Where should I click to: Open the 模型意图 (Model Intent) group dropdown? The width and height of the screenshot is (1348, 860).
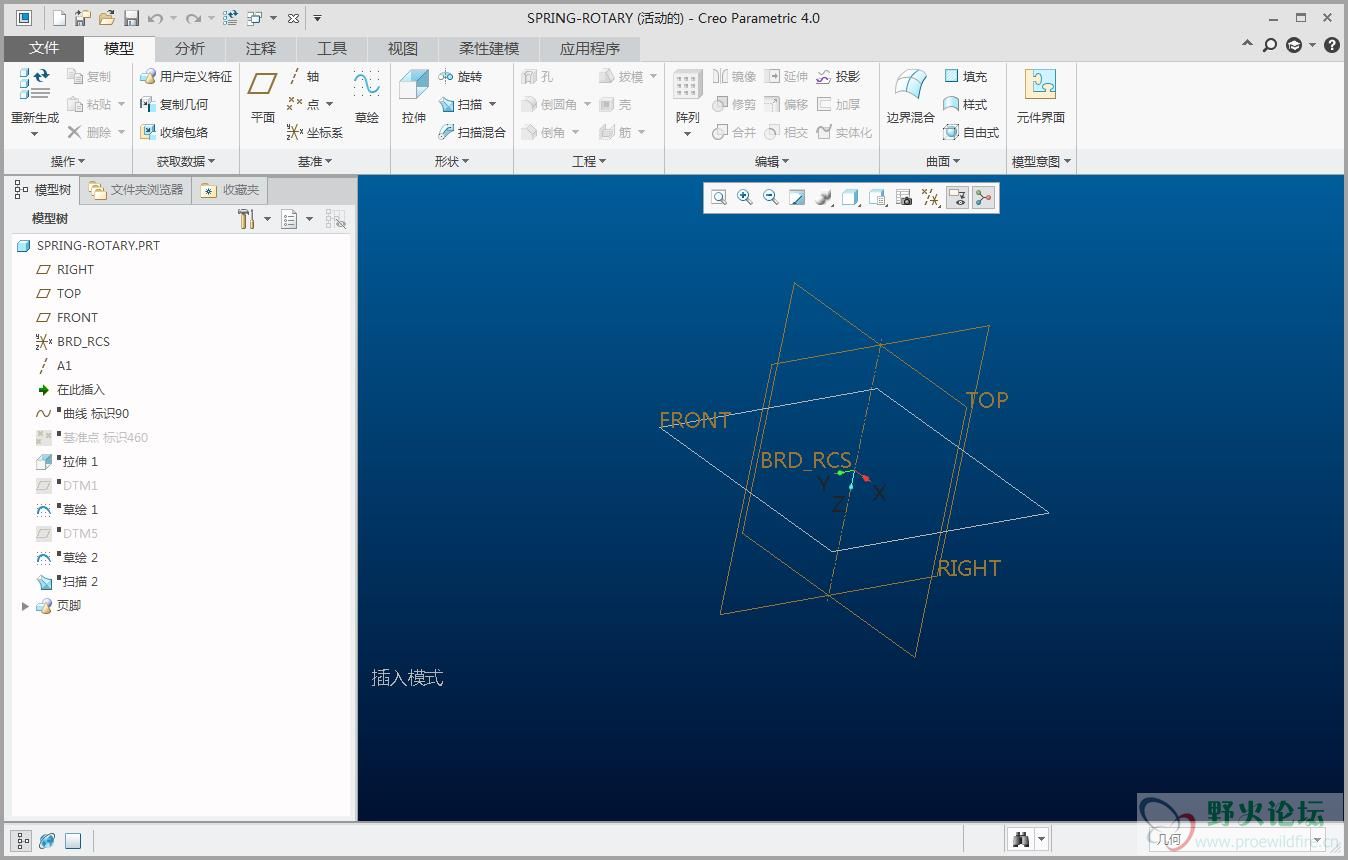point(1041,161)
